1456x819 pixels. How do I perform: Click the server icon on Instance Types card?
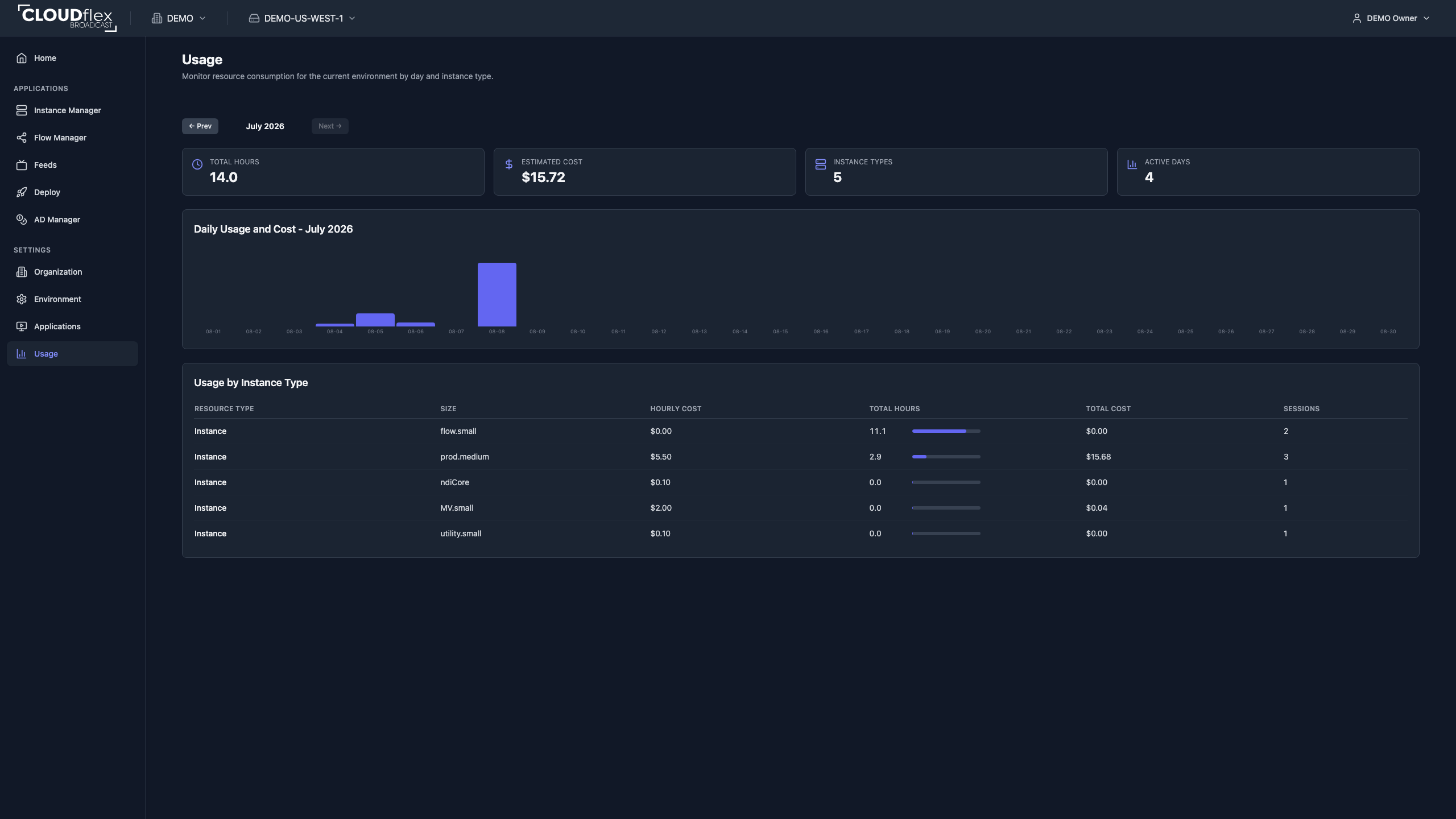(821, 164)
